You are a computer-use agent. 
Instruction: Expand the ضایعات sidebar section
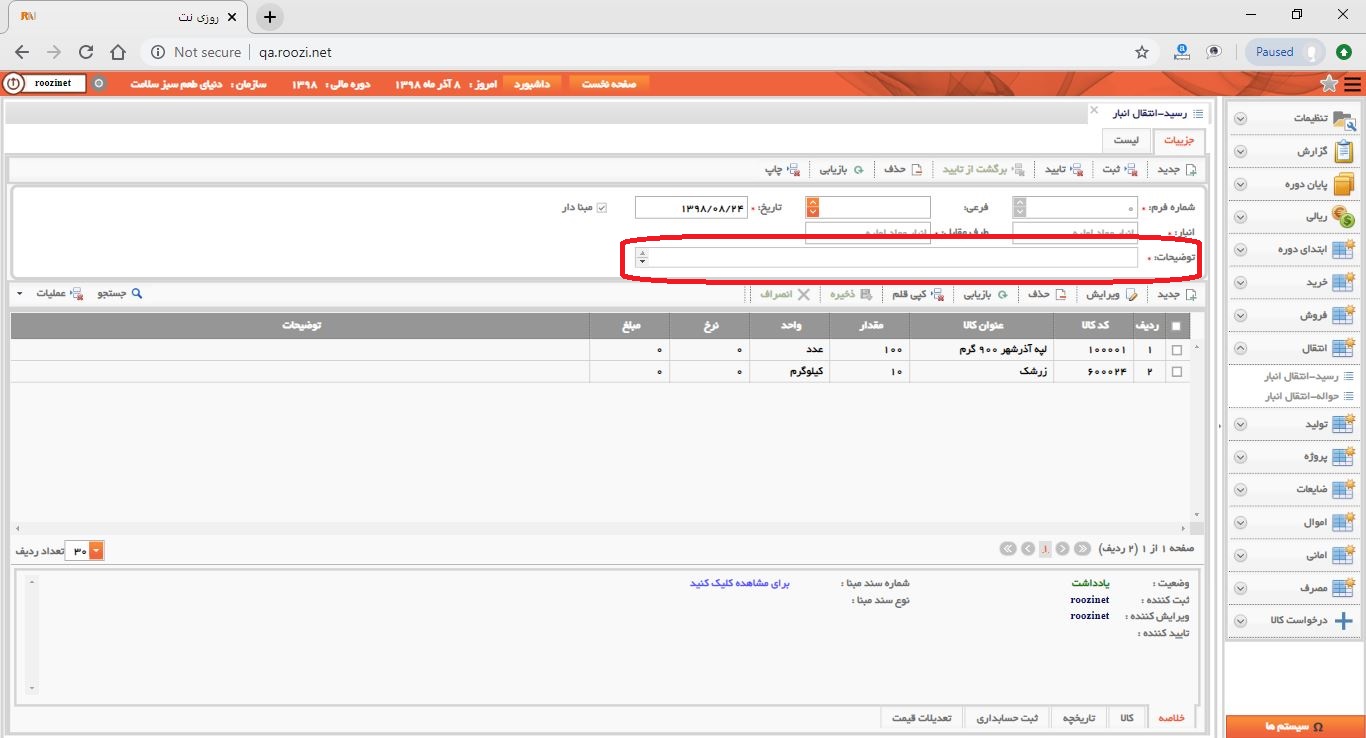click(x=1241, y=490)
